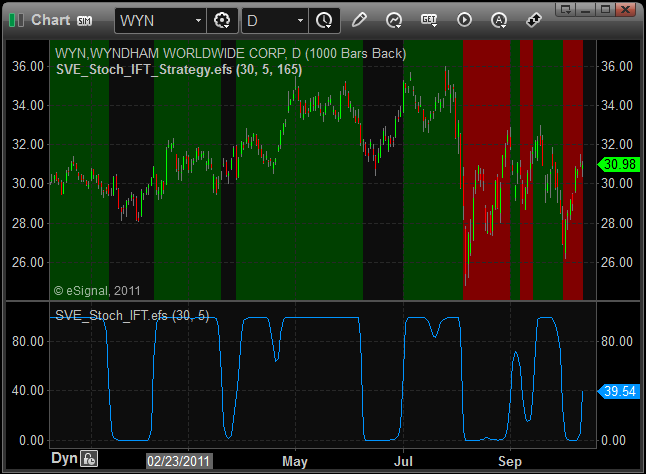Click the 39.54 indicator value tag
The height and width of the screenshot is (474, 646).
[x=619, y=391]
